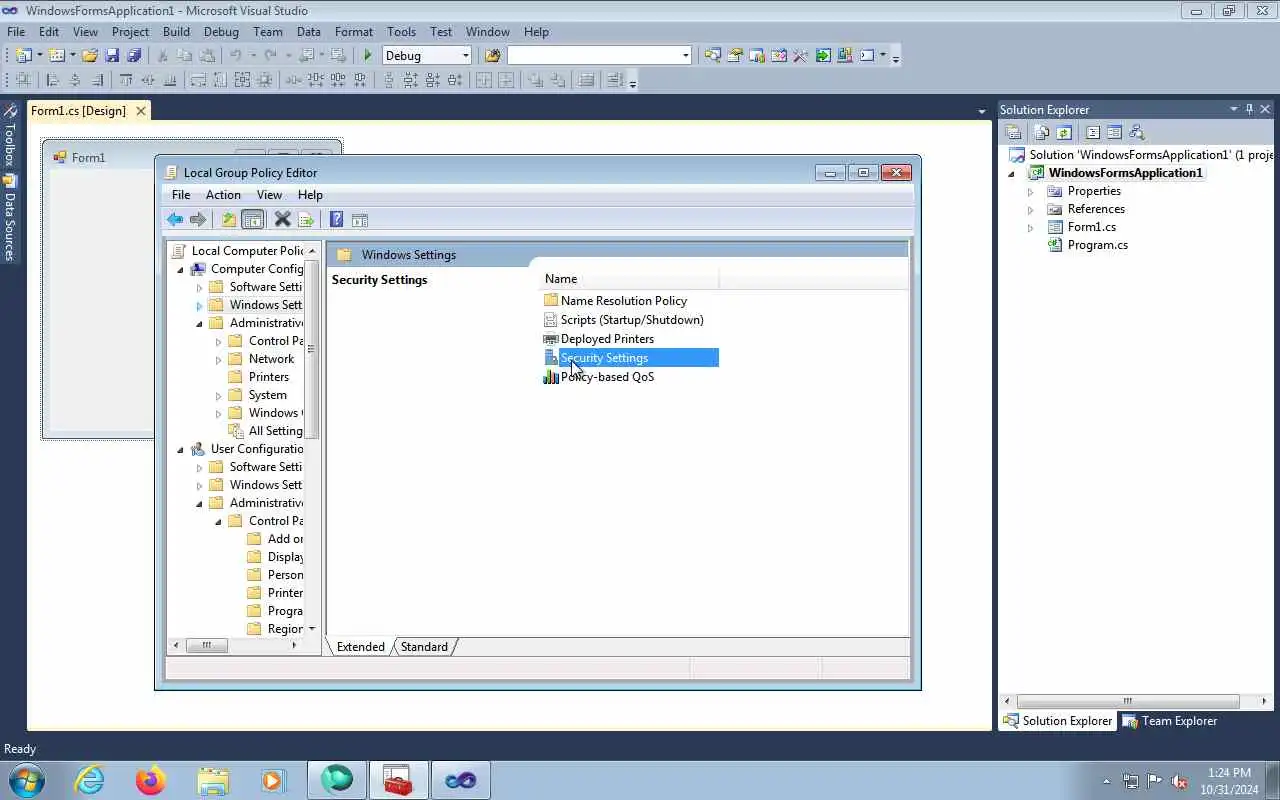Click Save All icon in Visual Studio toolbar
The height and width of the screenshot is (800, 1280).
[134, 56]
